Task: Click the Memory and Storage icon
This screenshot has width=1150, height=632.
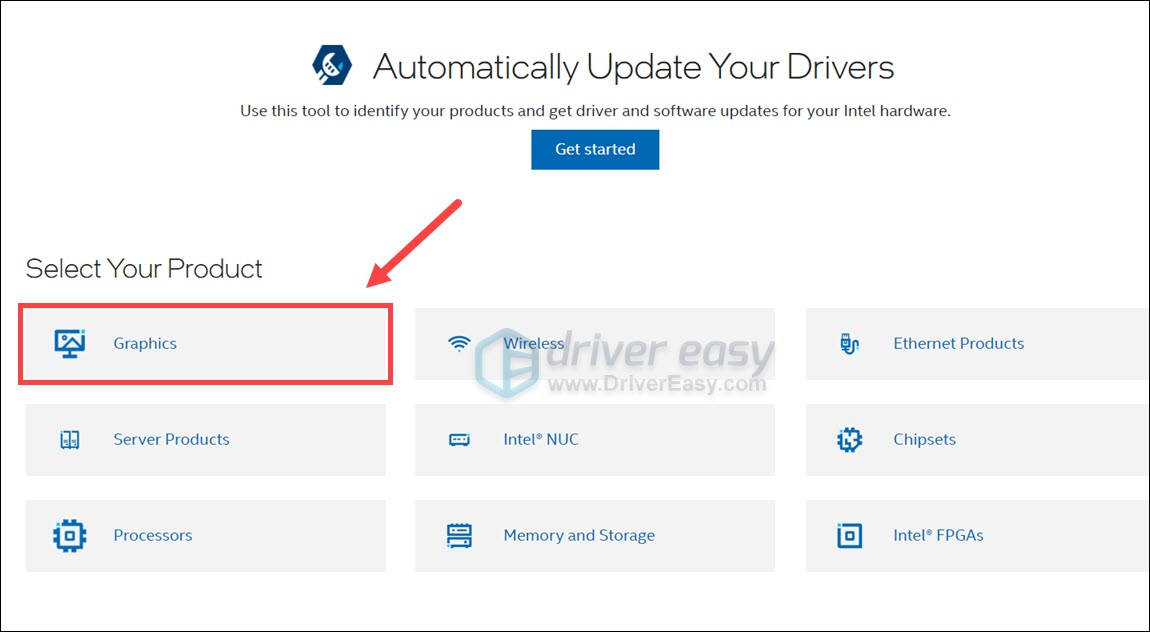Action: point(458,535)
